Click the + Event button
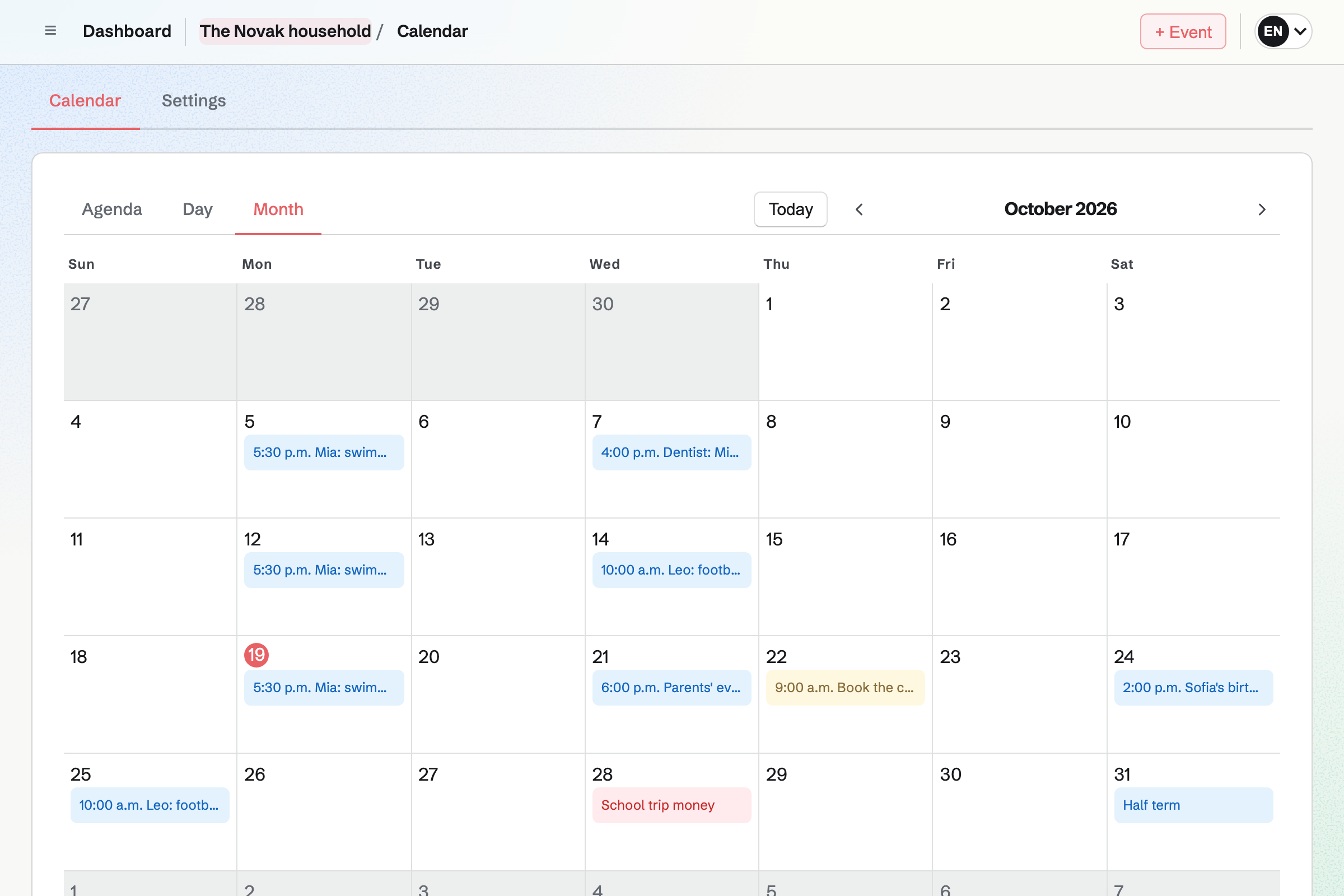This screenshot has width=1344, height=896. [1183, 31]
